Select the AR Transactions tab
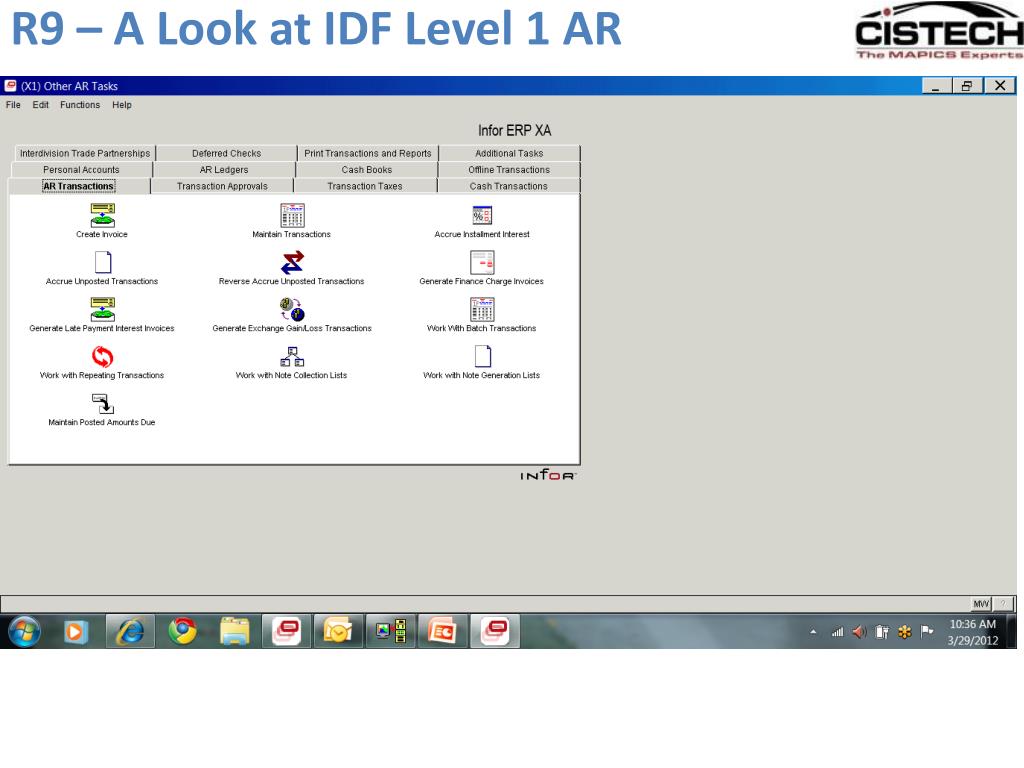 pyautogui.click(x=78, y=186)
